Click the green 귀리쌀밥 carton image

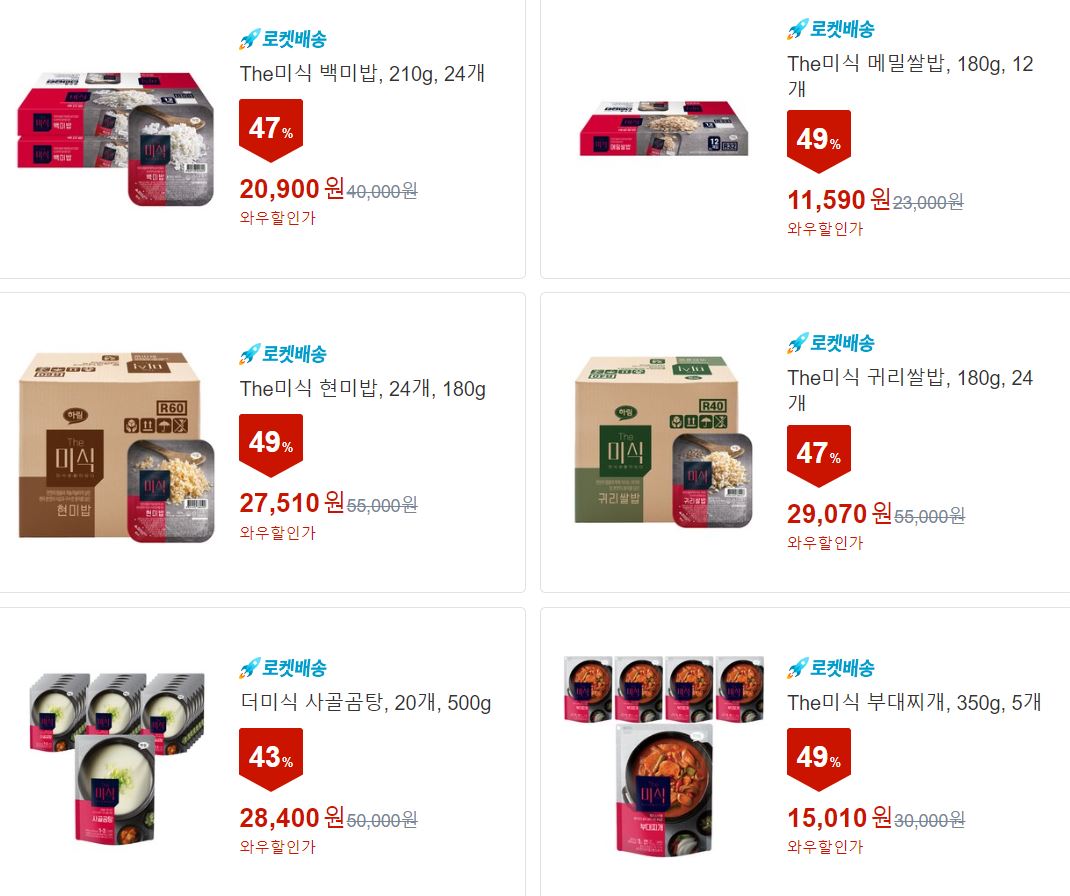point(663,442)
